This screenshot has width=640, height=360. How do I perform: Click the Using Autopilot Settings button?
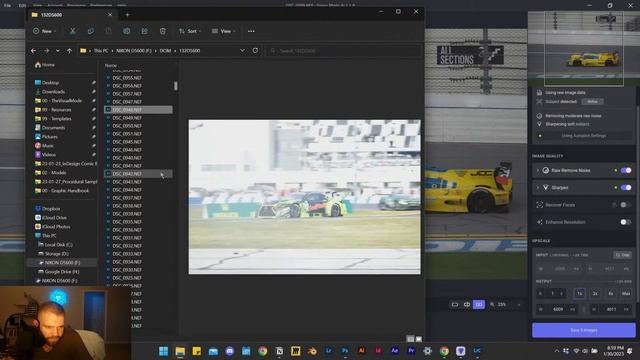[x=584, y=136]
